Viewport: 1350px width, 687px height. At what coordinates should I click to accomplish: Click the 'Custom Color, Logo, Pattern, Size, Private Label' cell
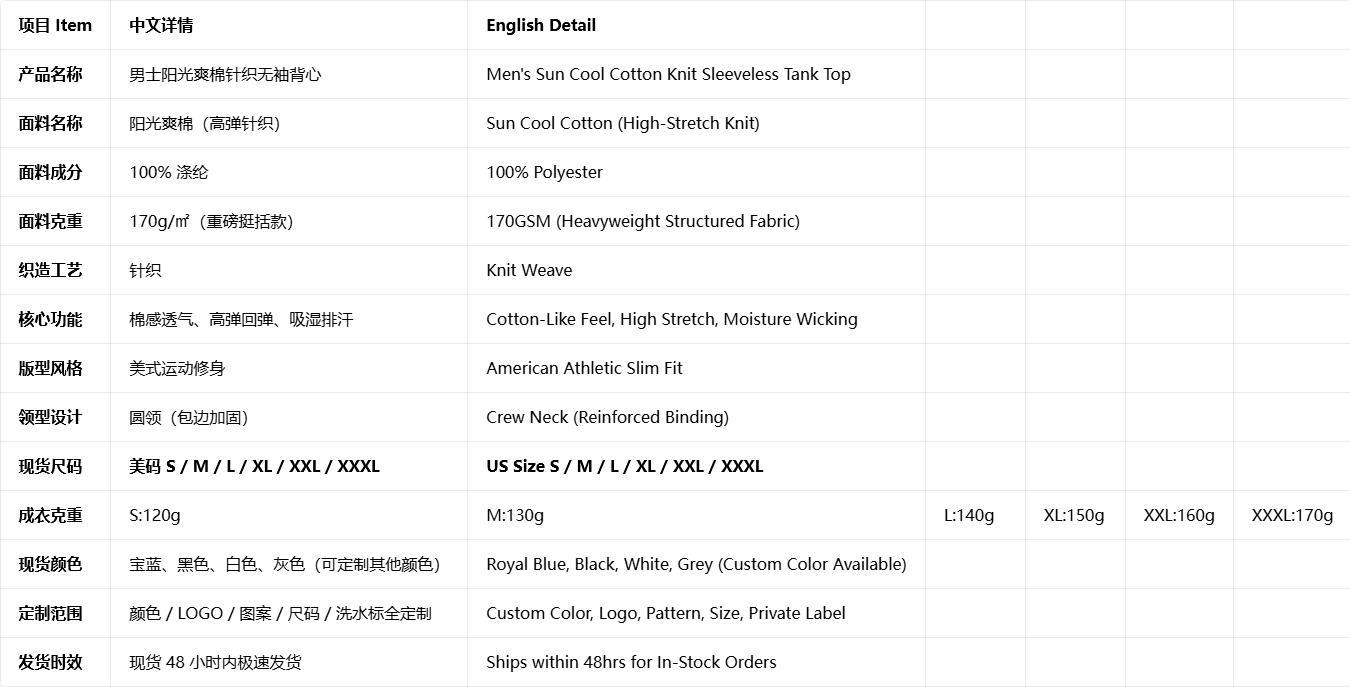(x=696, y=613)
